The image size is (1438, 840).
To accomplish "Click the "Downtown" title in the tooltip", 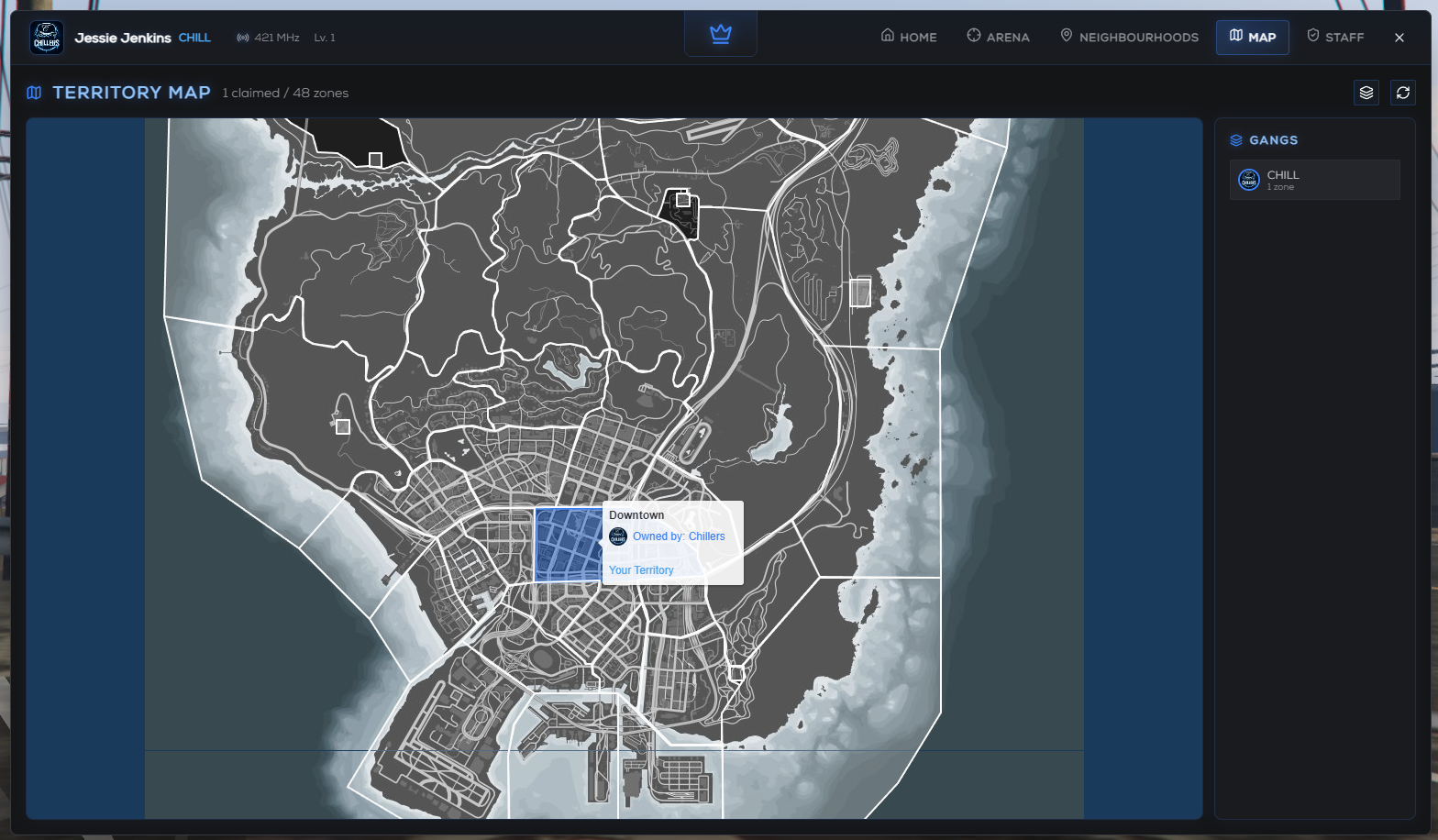I will [x=636, y=515].
